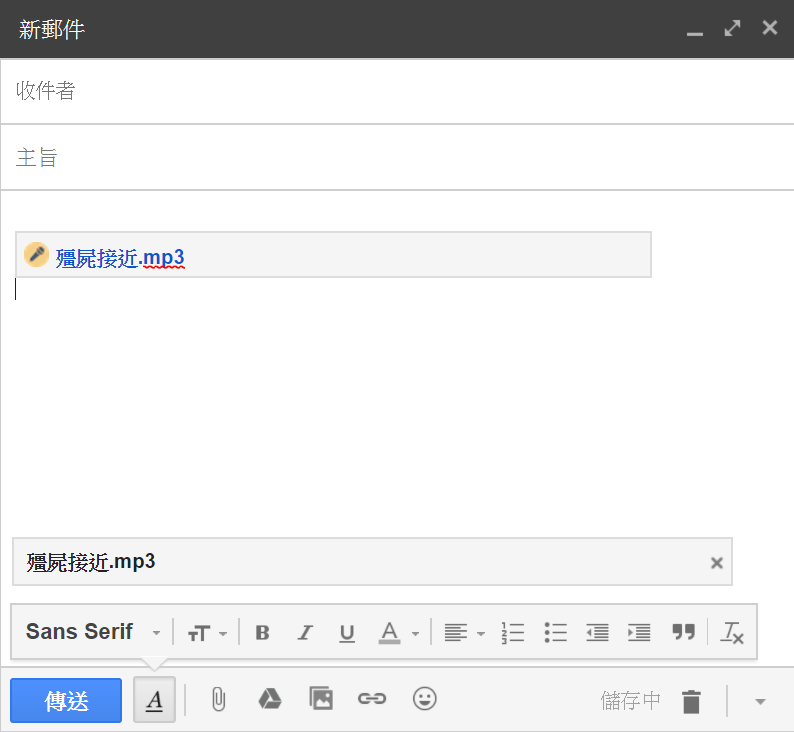Insert a link with the chain icon
The width and height of the screenshot is (794, 732).
pyautogui.click(x=372, y=699)
